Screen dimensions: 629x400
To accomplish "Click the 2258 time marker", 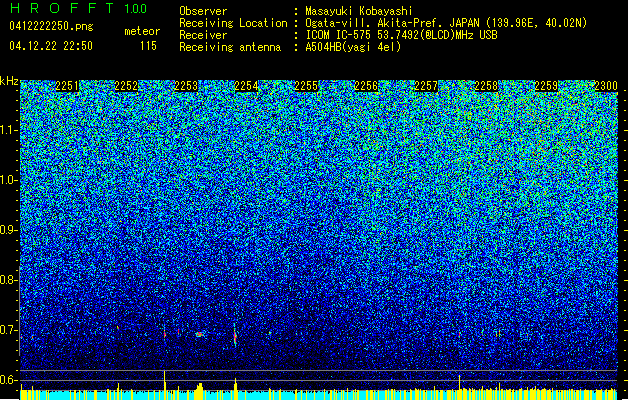I will (x=486, y=86).
